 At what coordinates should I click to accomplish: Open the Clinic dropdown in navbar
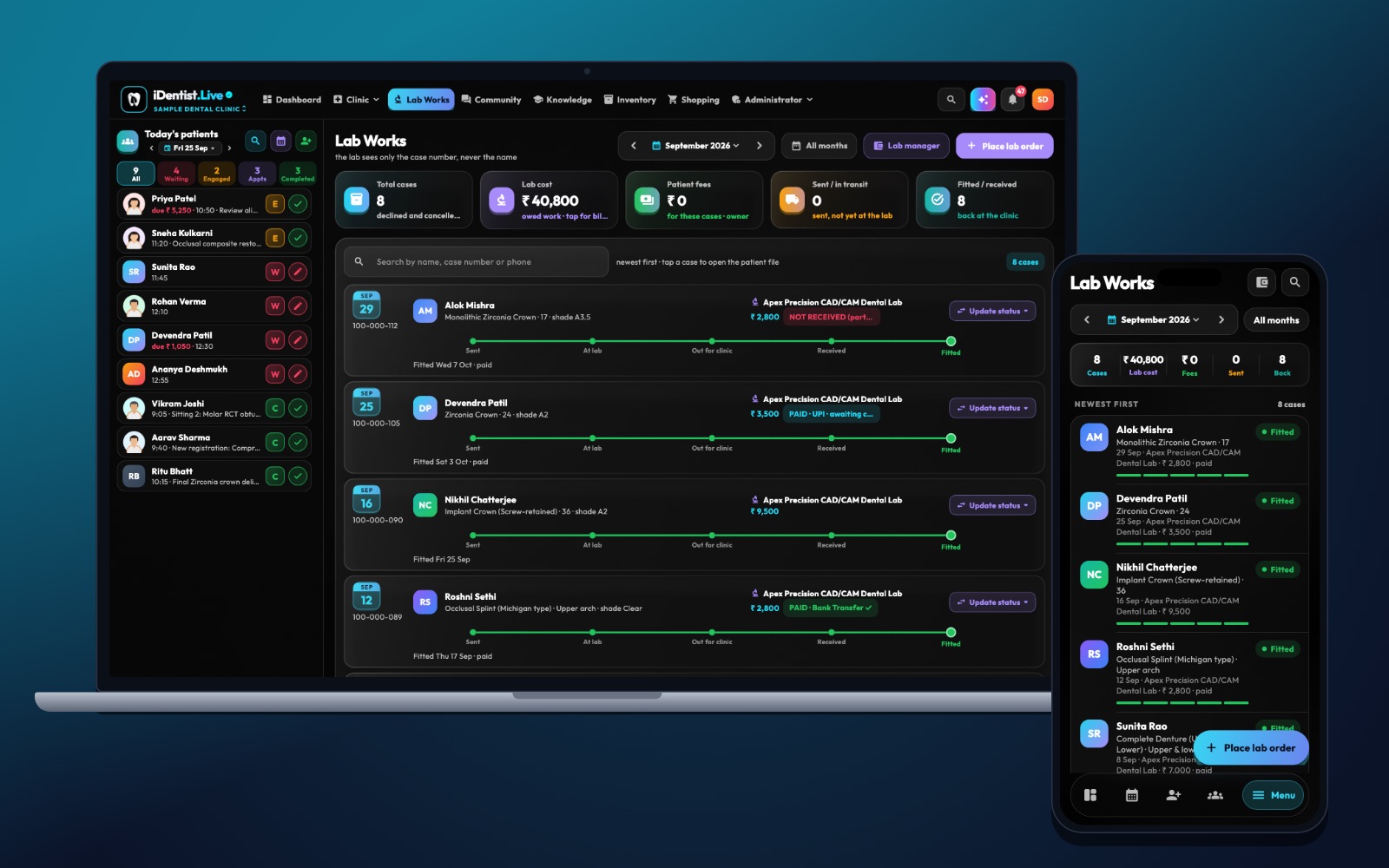coord(357,100)
